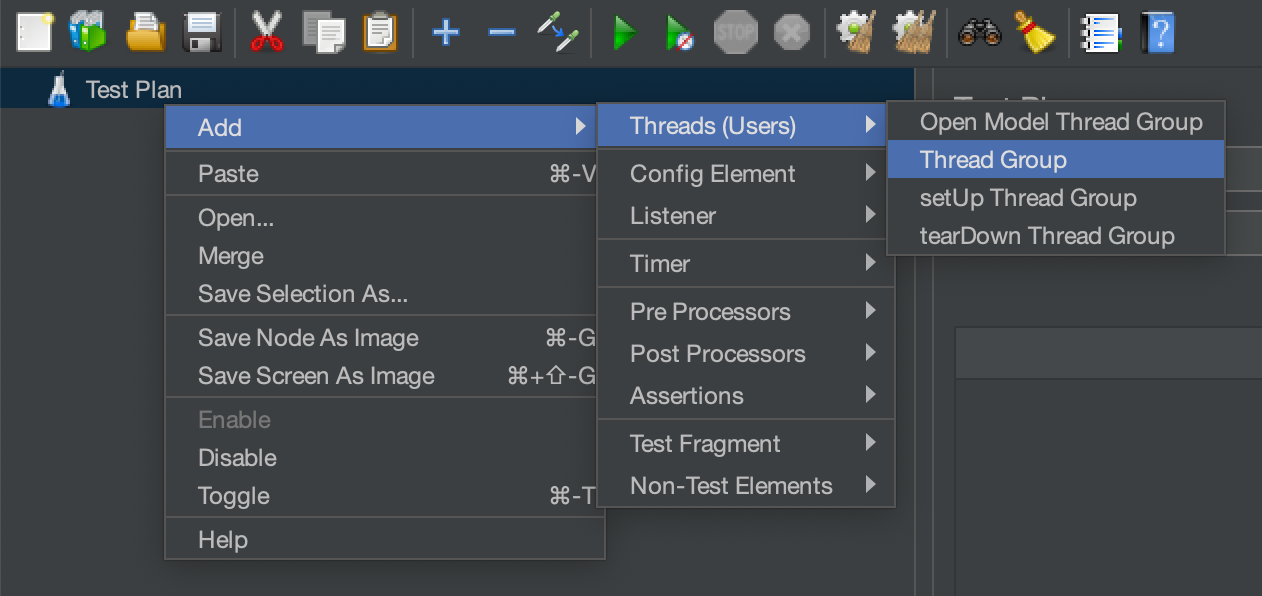Image resolution: width=1262 pixels, height=596 pixels.
Task: Save the plan with floppy disk icon
Action: coord(202,33)
